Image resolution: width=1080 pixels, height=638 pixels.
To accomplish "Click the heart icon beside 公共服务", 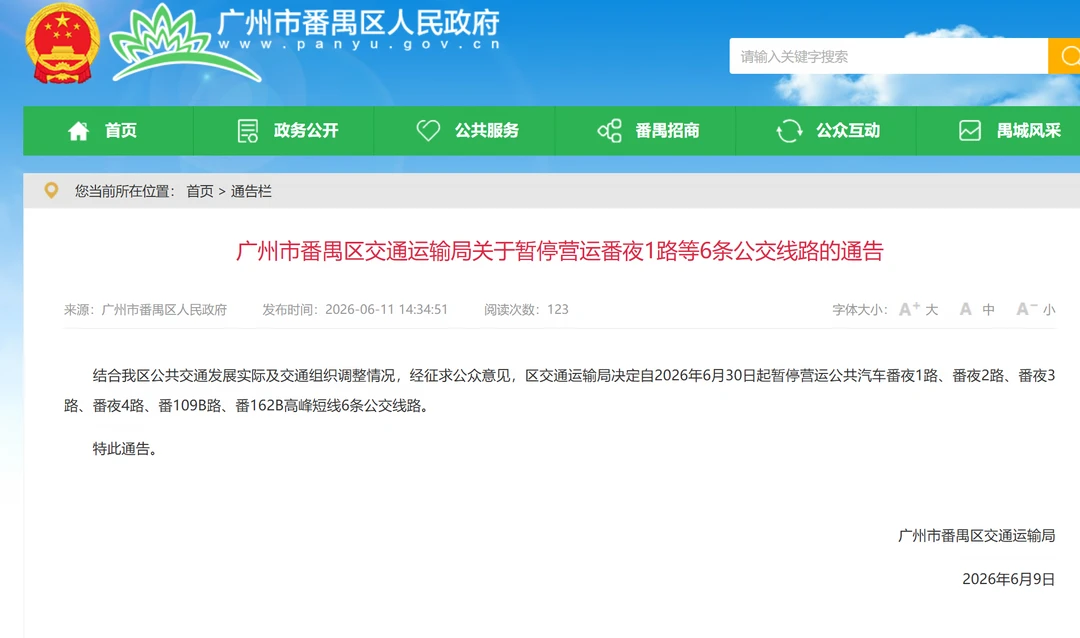I will coord(428,130).
